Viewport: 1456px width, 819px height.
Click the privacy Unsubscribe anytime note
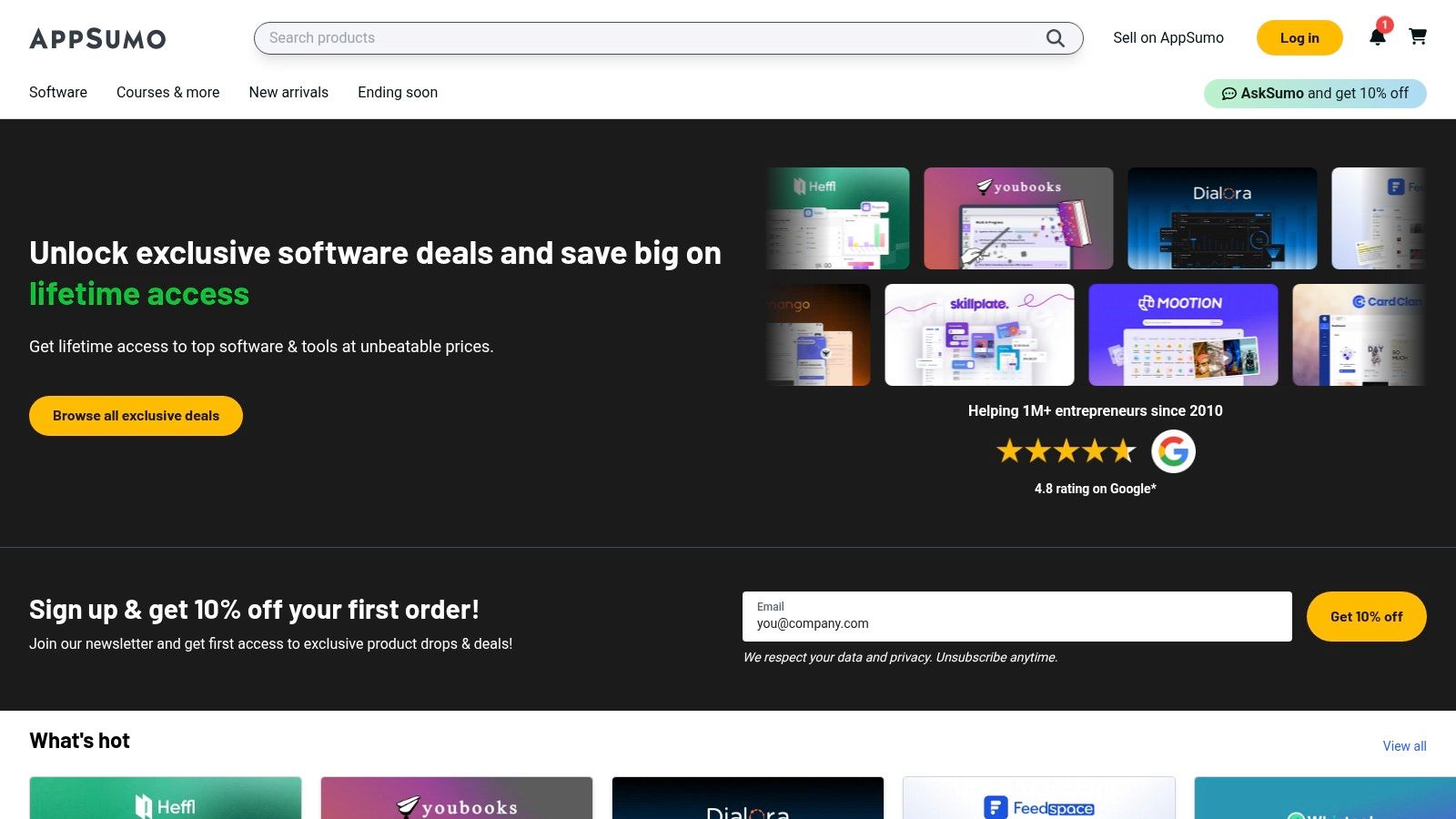tap(900, 657)
